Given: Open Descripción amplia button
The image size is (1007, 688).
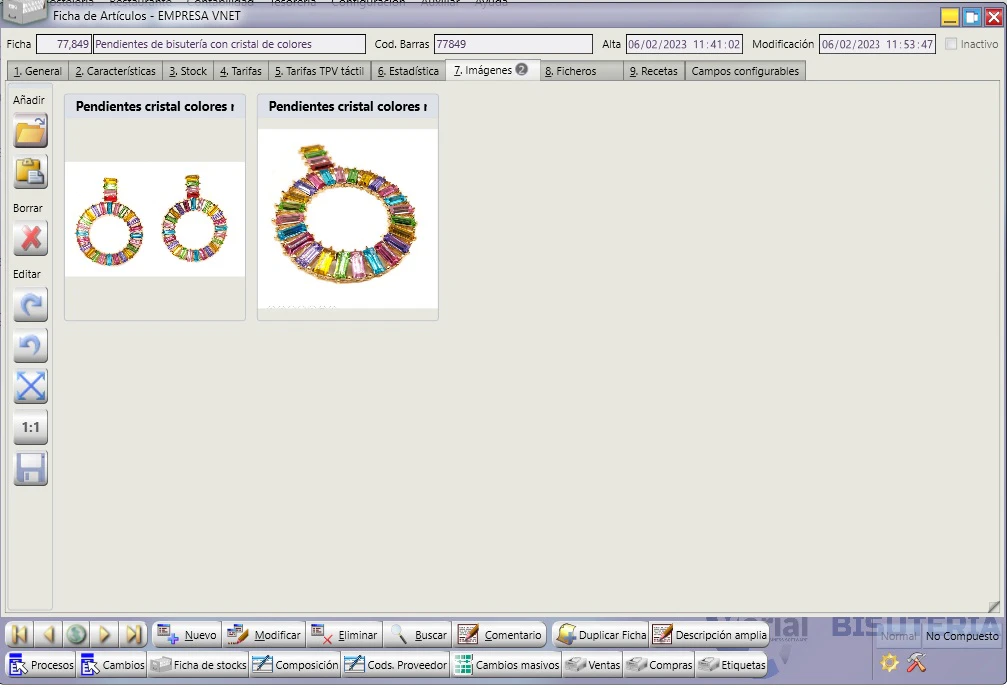Looking at the screenshot, I should click(x=710, y=635).
